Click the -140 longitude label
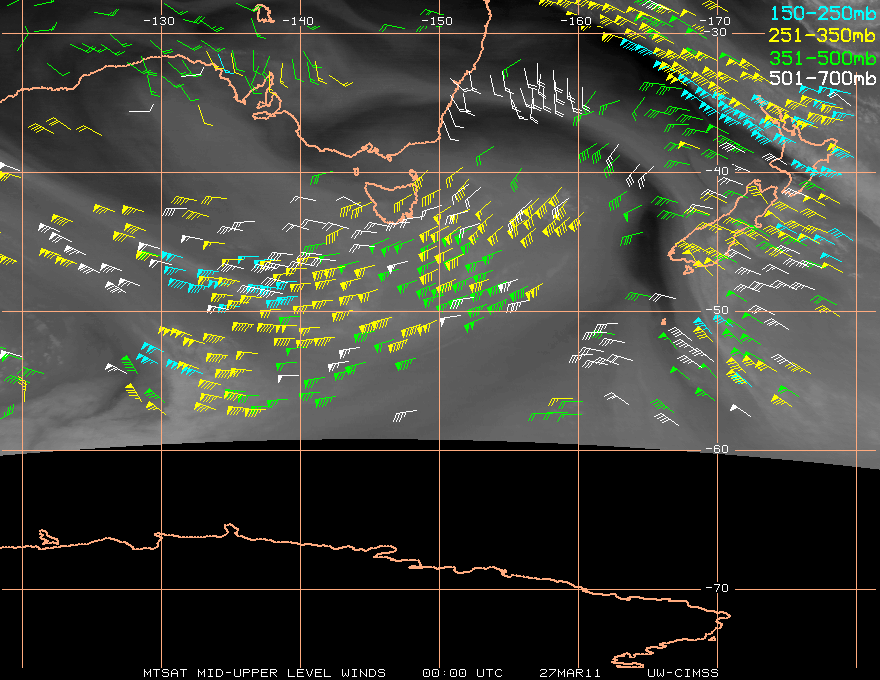 click(x=297, y=21)
